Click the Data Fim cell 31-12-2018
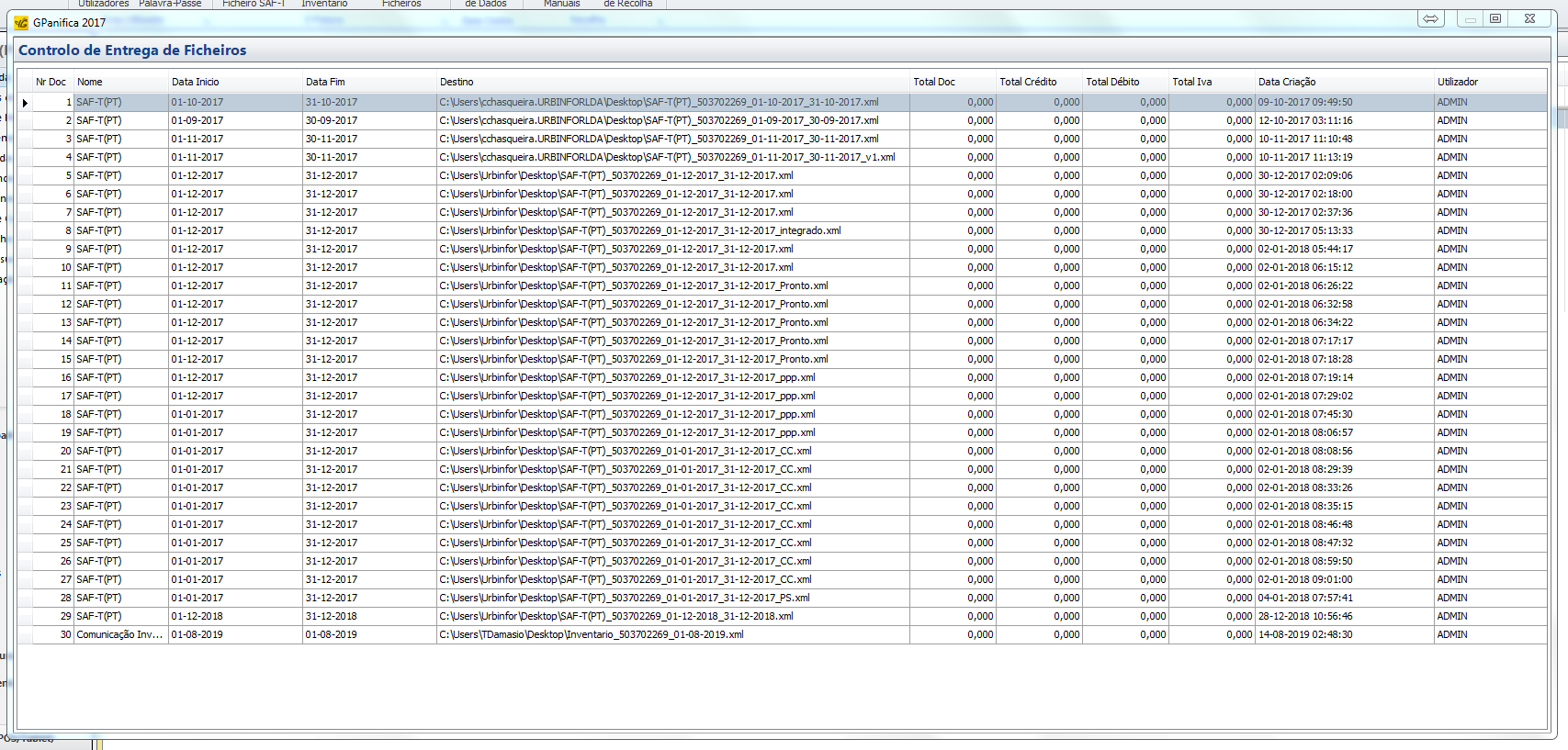The image size is (1568, 750). point(332,616)
